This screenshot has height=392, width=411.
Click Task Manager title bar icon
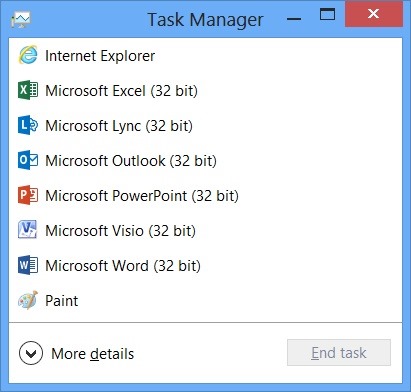(21, 20)
